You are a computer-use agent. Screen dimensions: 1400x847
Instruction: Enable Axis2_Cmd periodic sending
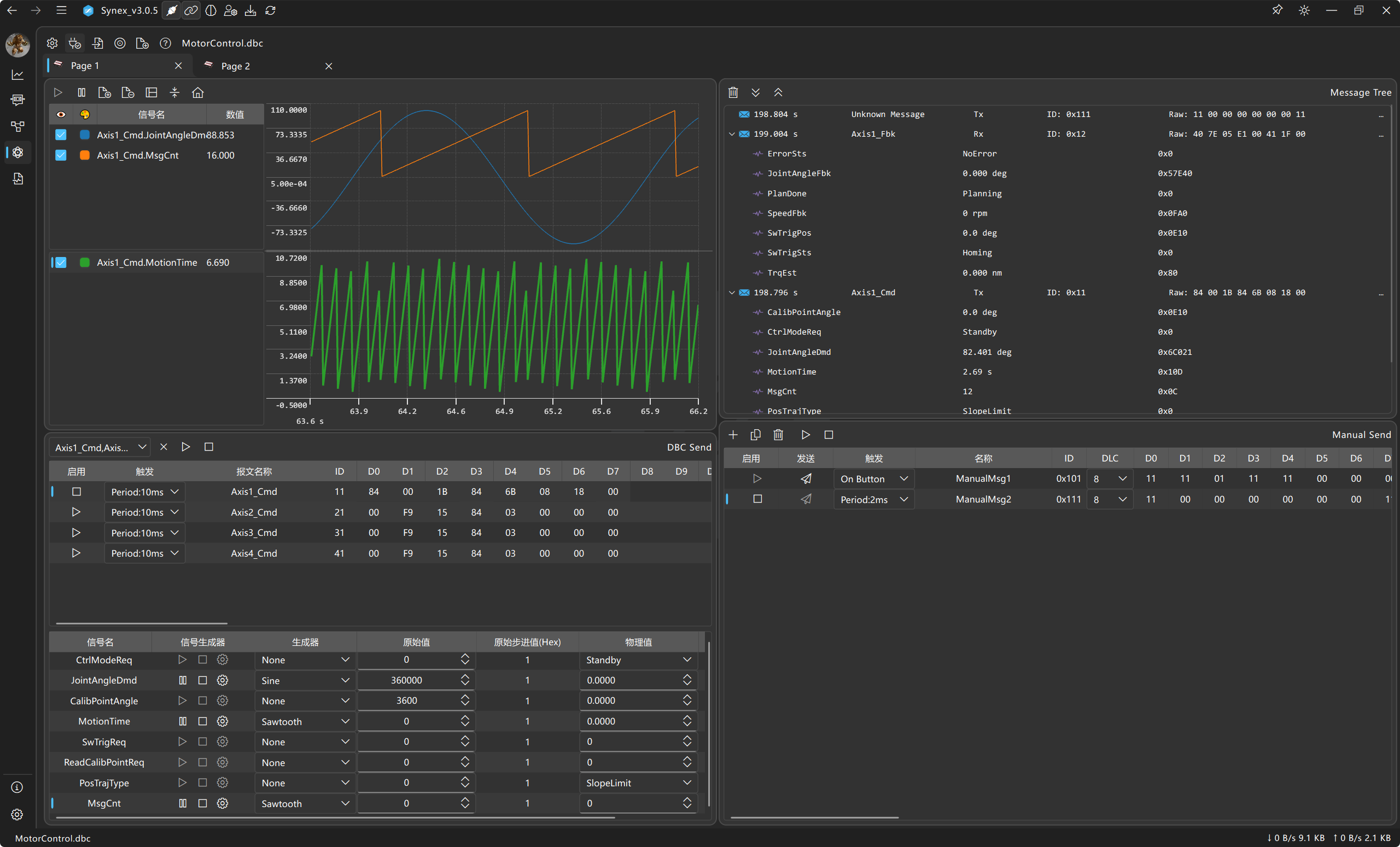click(x=76, y=512)
